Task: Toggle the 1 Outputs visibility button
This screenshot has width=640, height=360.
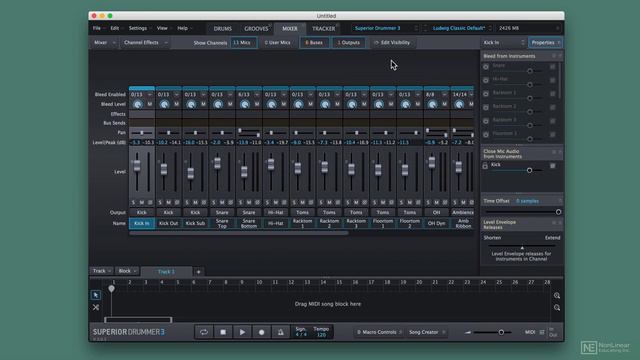Action: pyautogui.click(x=349, y=42)
